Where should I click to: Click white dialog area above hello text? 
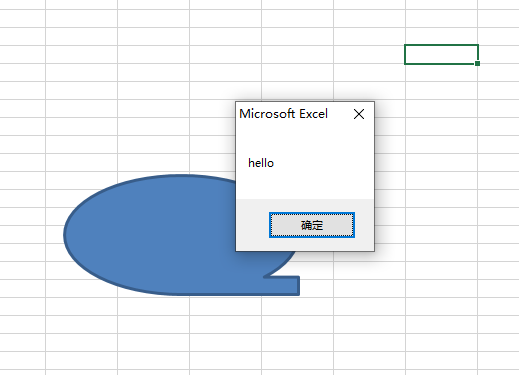coord(305,140)
